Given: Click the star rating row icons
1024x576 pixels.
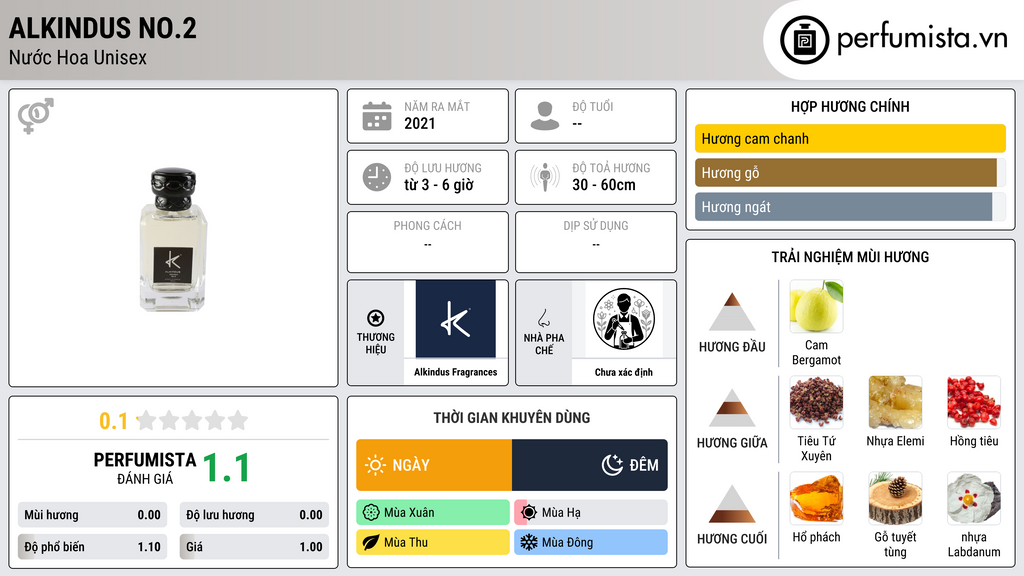Looking at the screenshot, I should [192, 420].
